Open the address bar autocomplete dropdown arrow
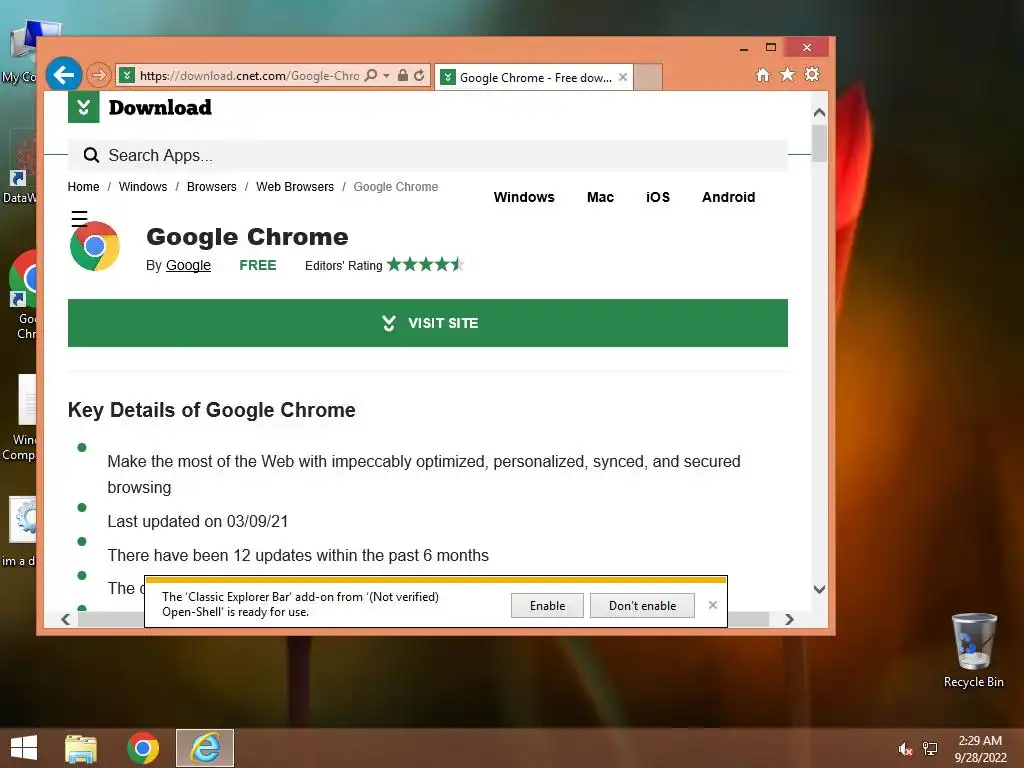 (x=386, y=76)
